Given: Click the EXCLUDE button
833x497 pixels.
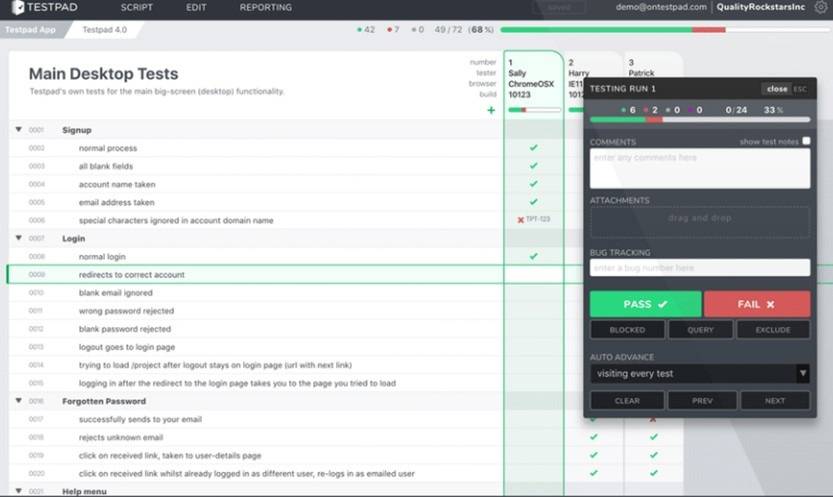Looking at the screenshot, I should click(773, 330).
